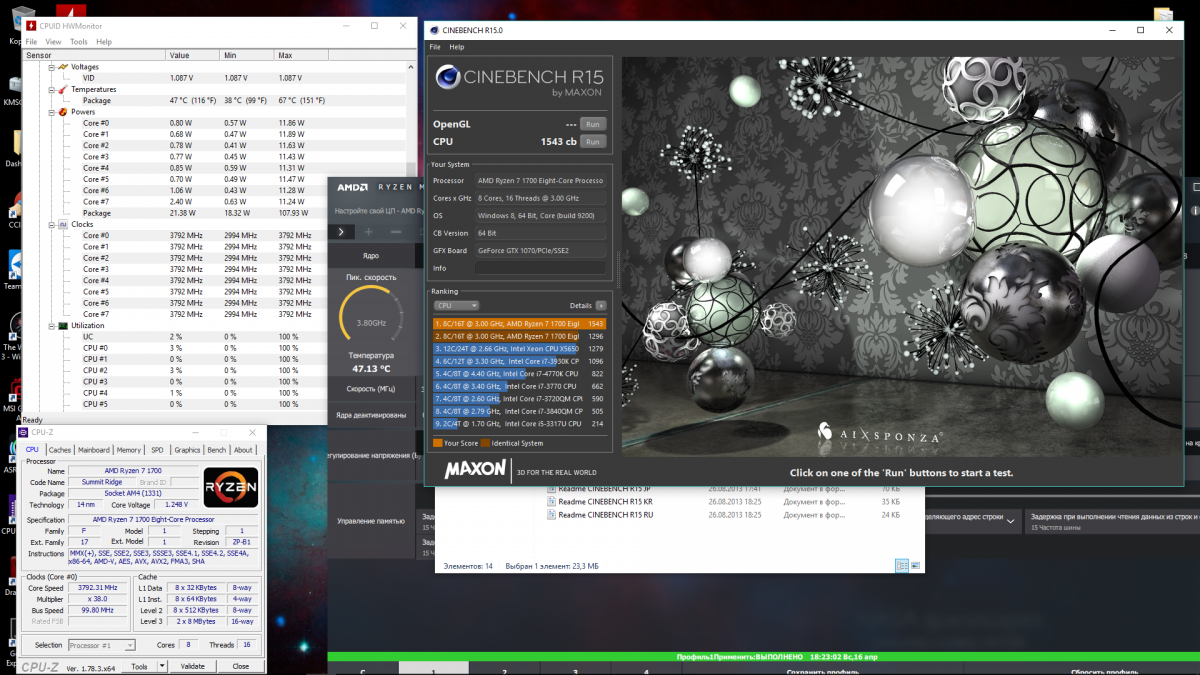The width and height of the screenshot is (1200, 675).
Task: Switch to the Mainboard tab in CPU-Z
Action: (x=94, y=450)
